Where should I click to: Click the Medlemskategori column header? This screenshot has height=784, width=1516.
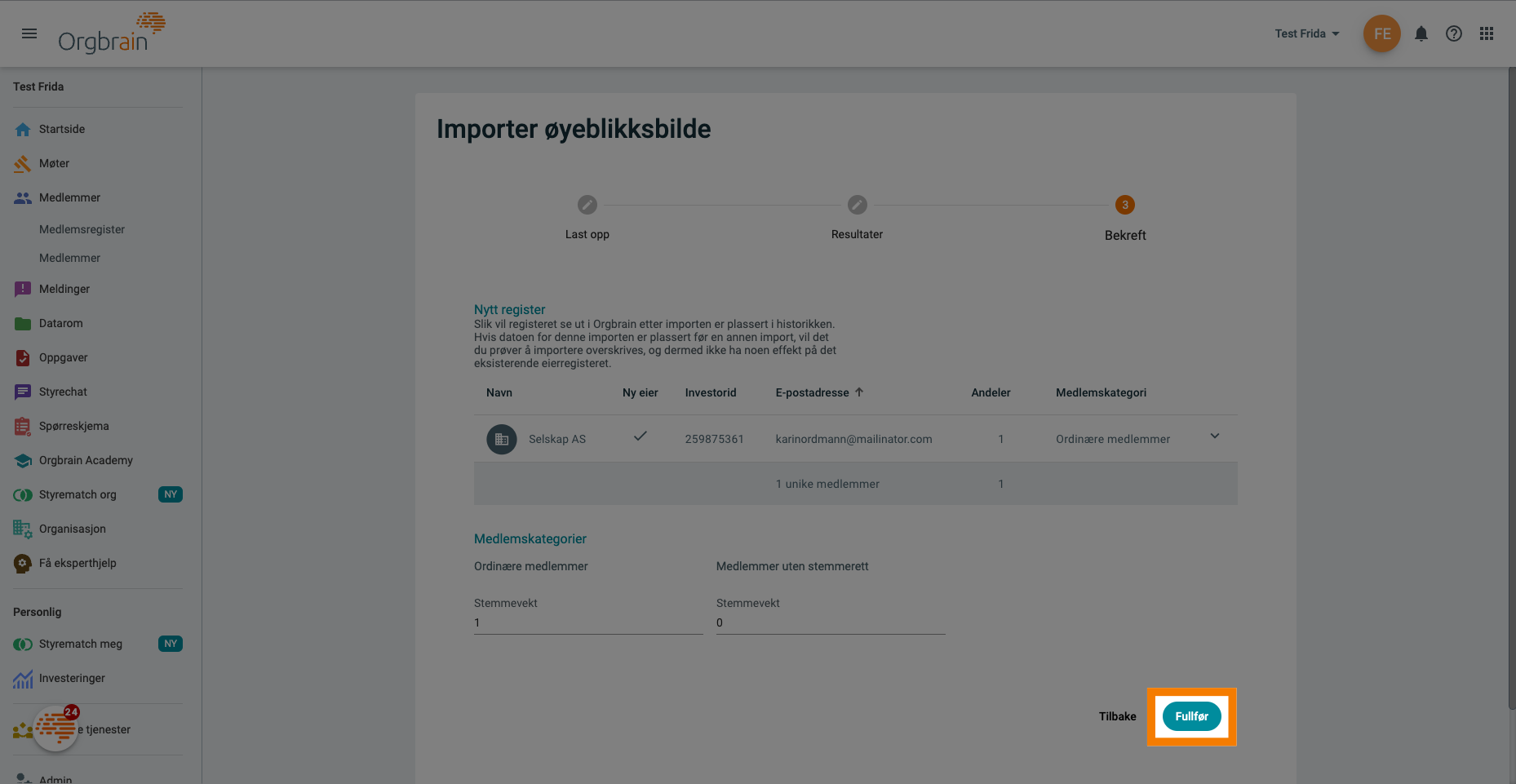tap(1101, 392)
